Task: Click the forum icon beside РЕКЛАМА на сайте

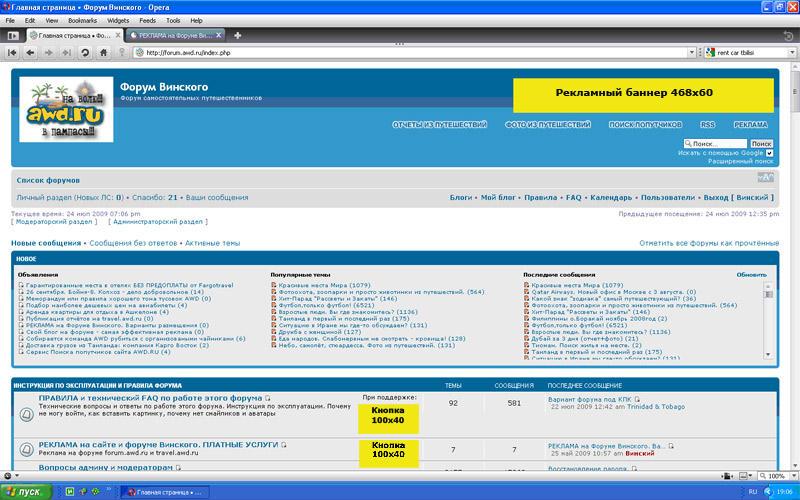Action: click(x=27, y=449)
